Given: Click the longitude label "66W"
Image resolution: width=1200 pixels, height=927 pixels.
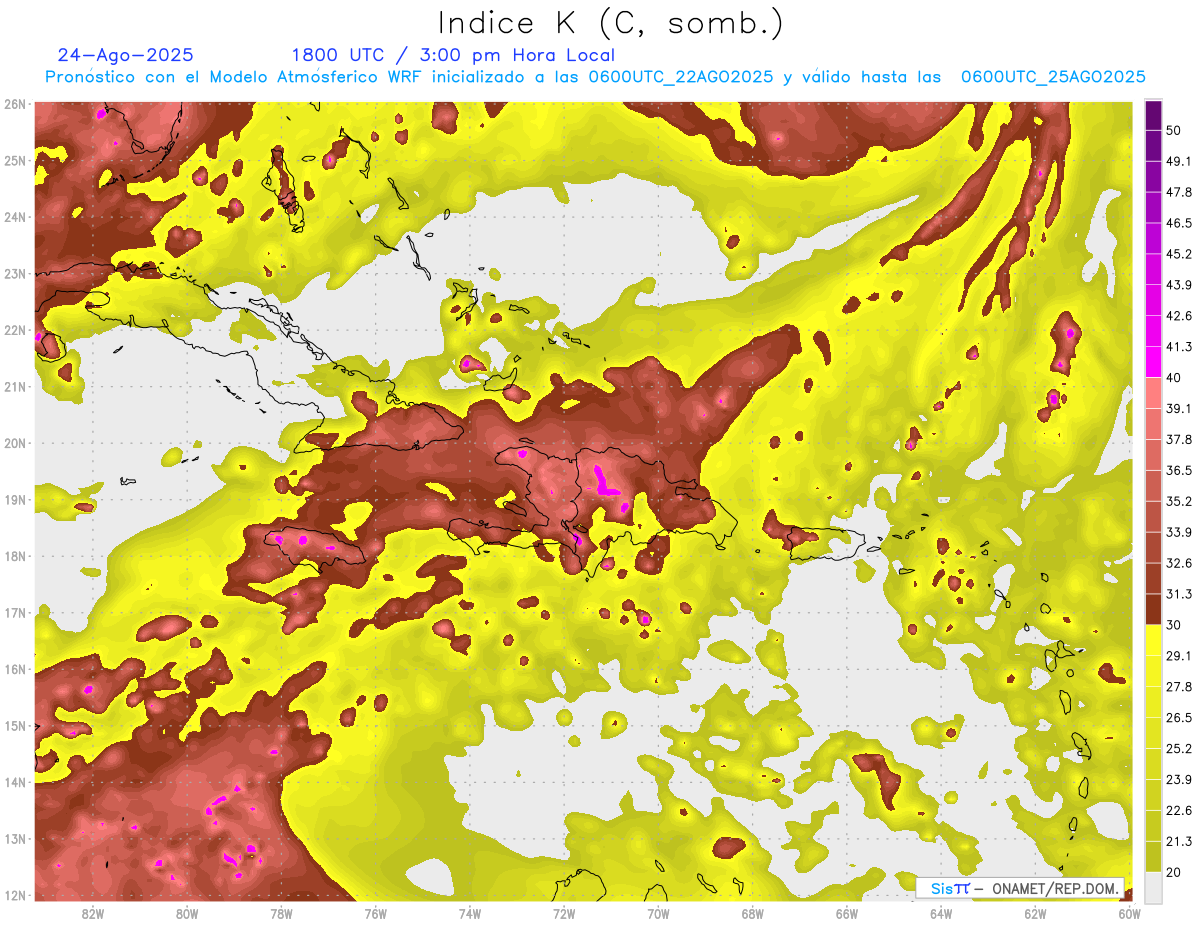Looking at the screenshot, I should (846, 913).
